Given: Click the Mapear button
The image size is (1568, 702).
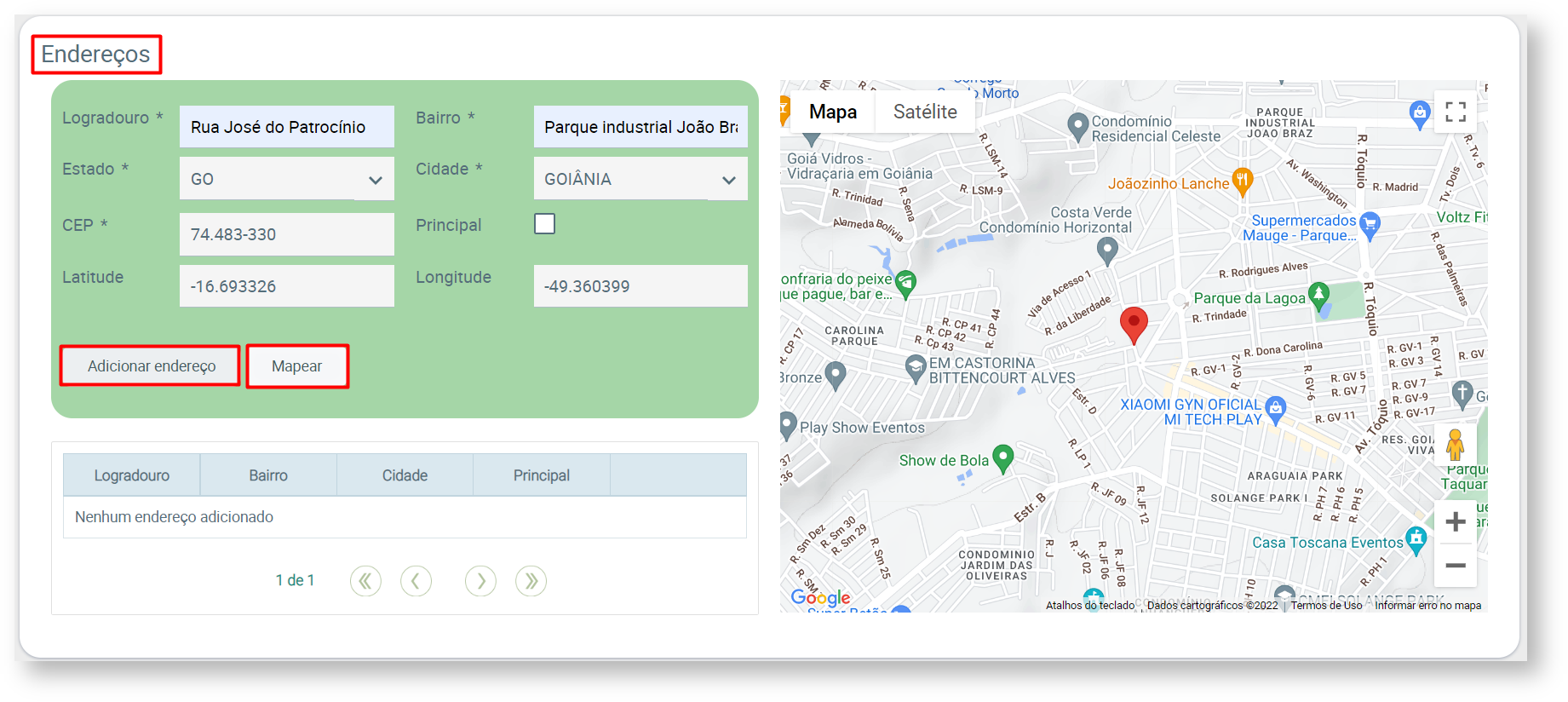Looking at the screenshot, I should coord(297,366).
